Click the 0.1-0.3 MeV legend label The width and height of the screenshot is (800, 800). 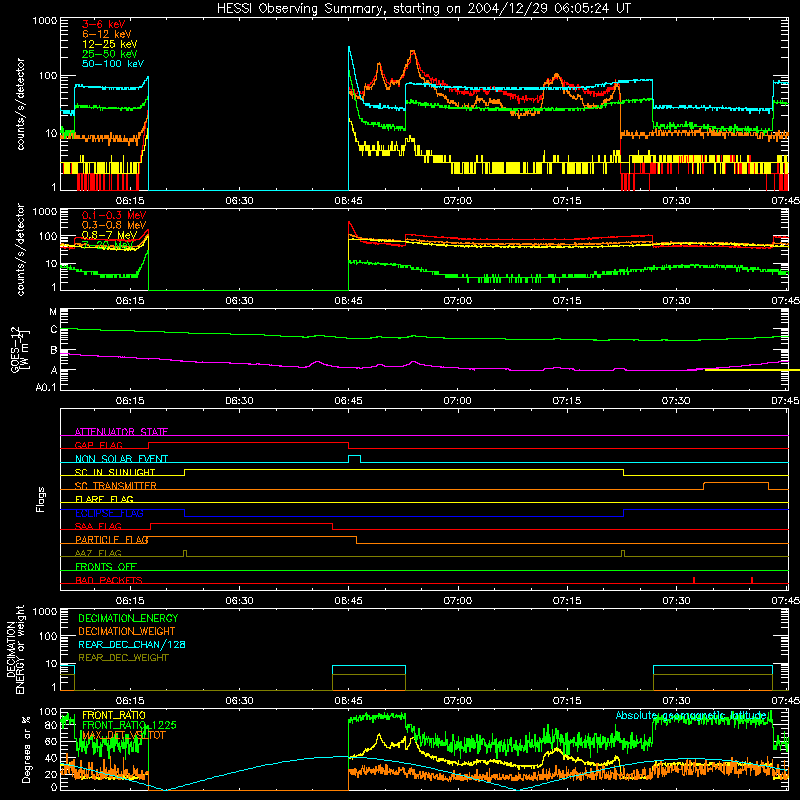coord(114,215)
